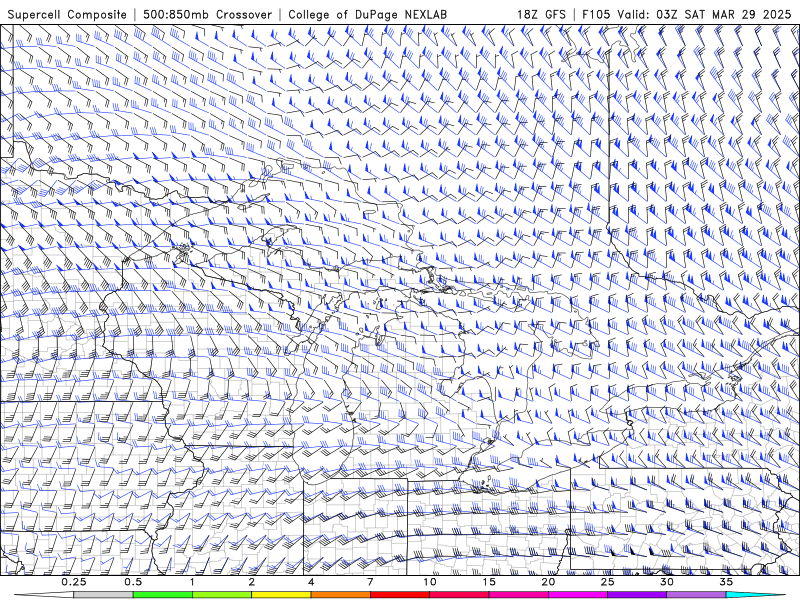800x600 pixels.
Task: Click the '7' color scale label
Action: click(x=370, y=582)
